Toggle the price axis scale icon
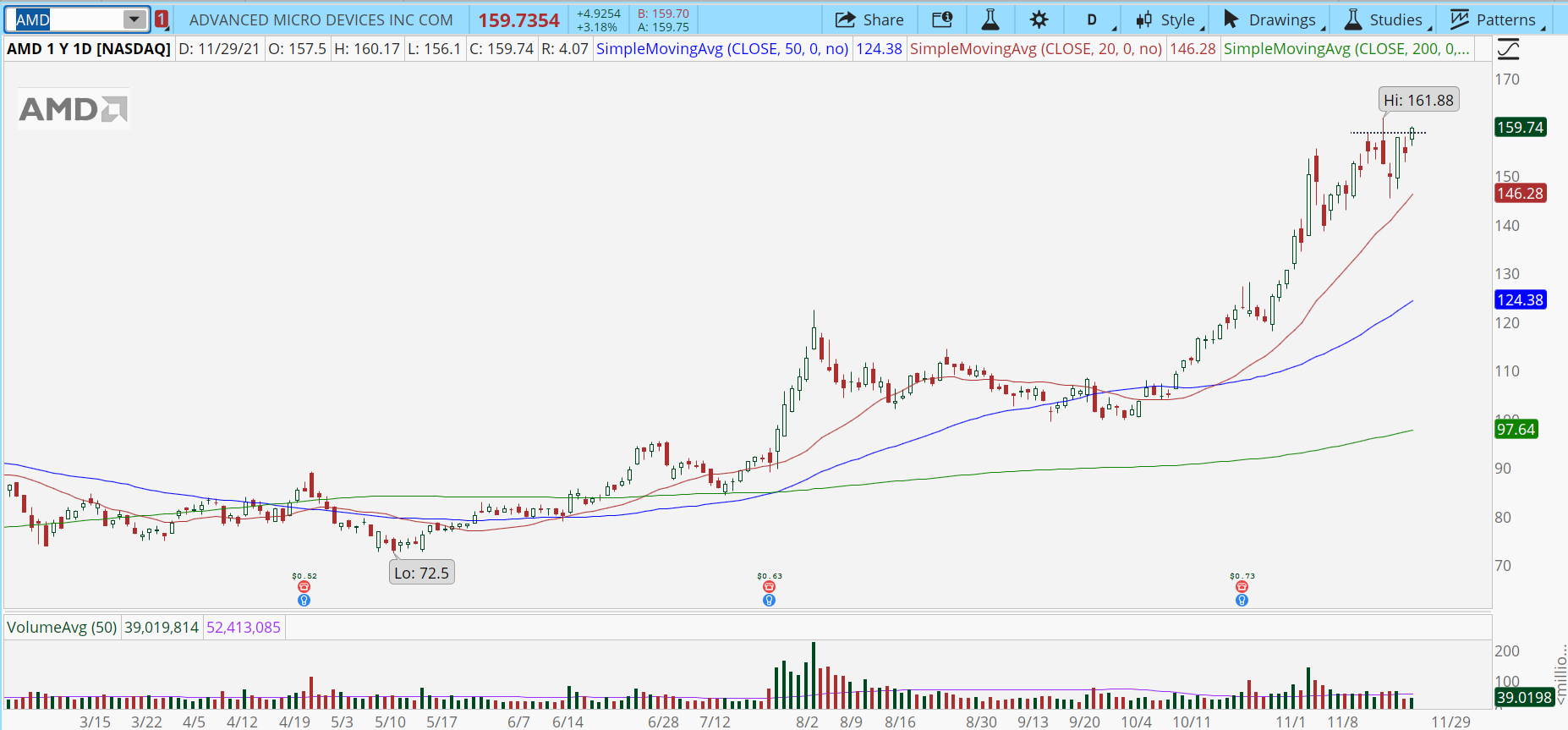This screenshot has width=1568, height=730. point(1508,50)
